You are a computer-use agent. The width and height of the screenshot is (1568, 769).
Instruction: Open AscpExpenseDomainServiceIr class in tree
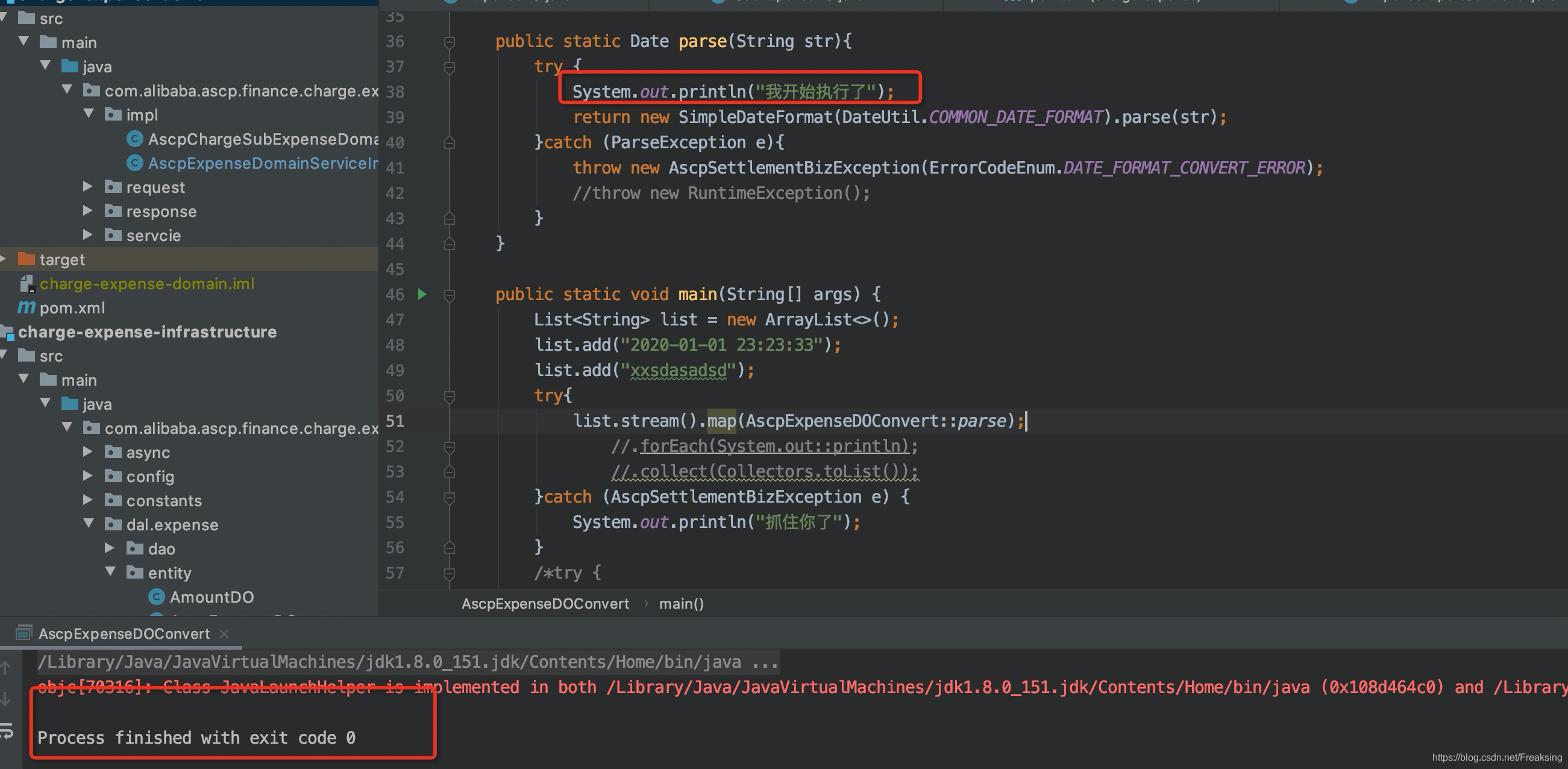(263, 163)
